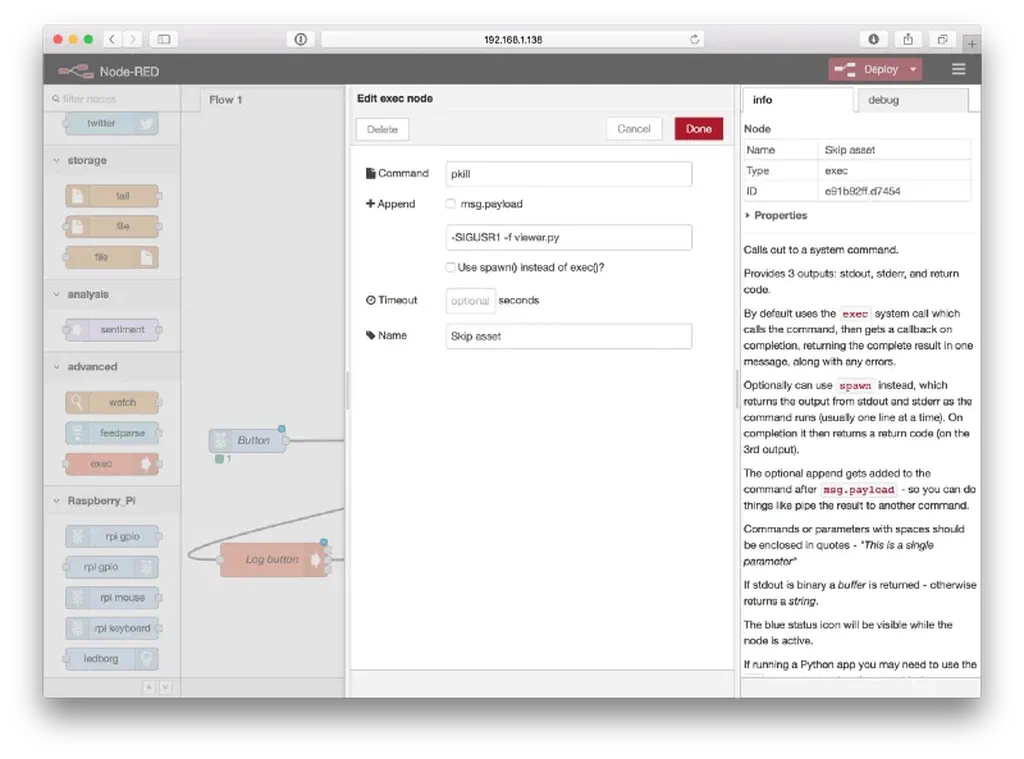Open the Node-RED hamburger menu

958,69
